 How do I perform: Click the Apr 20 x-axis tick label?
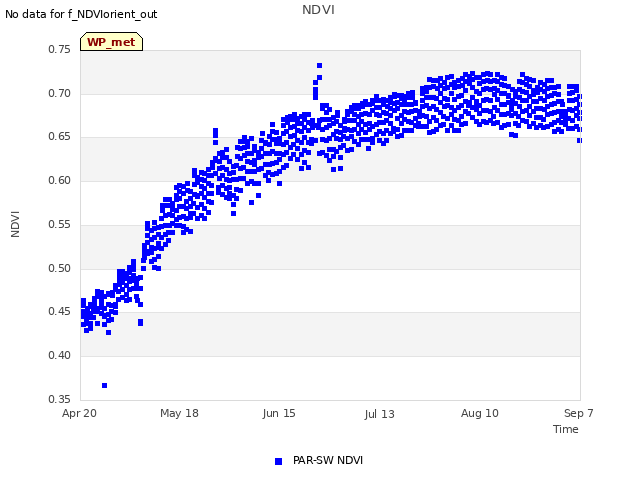point(79,413)
